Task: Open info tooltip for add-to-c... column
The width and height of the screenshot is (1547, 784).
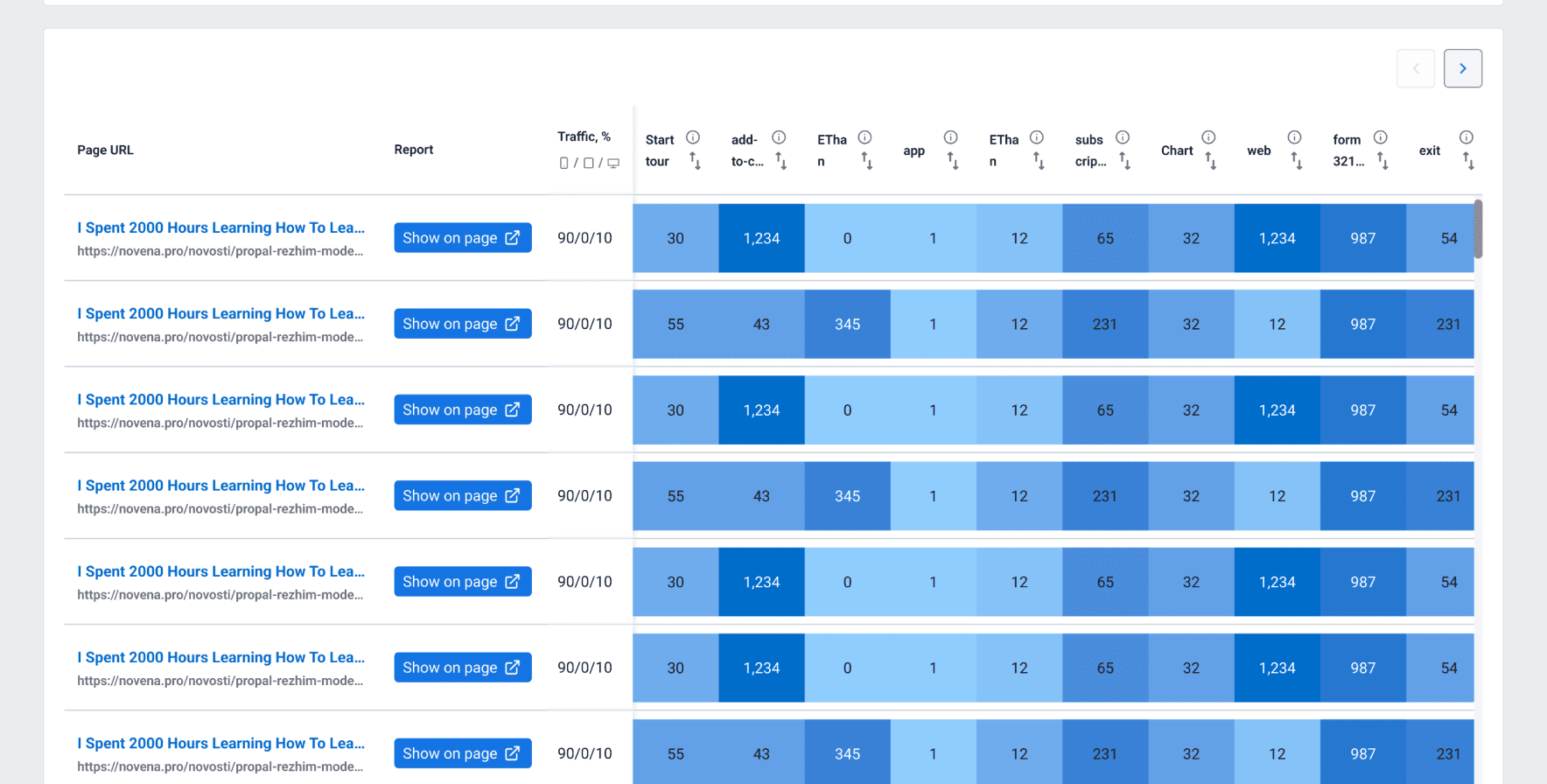Action: (779, 137)
